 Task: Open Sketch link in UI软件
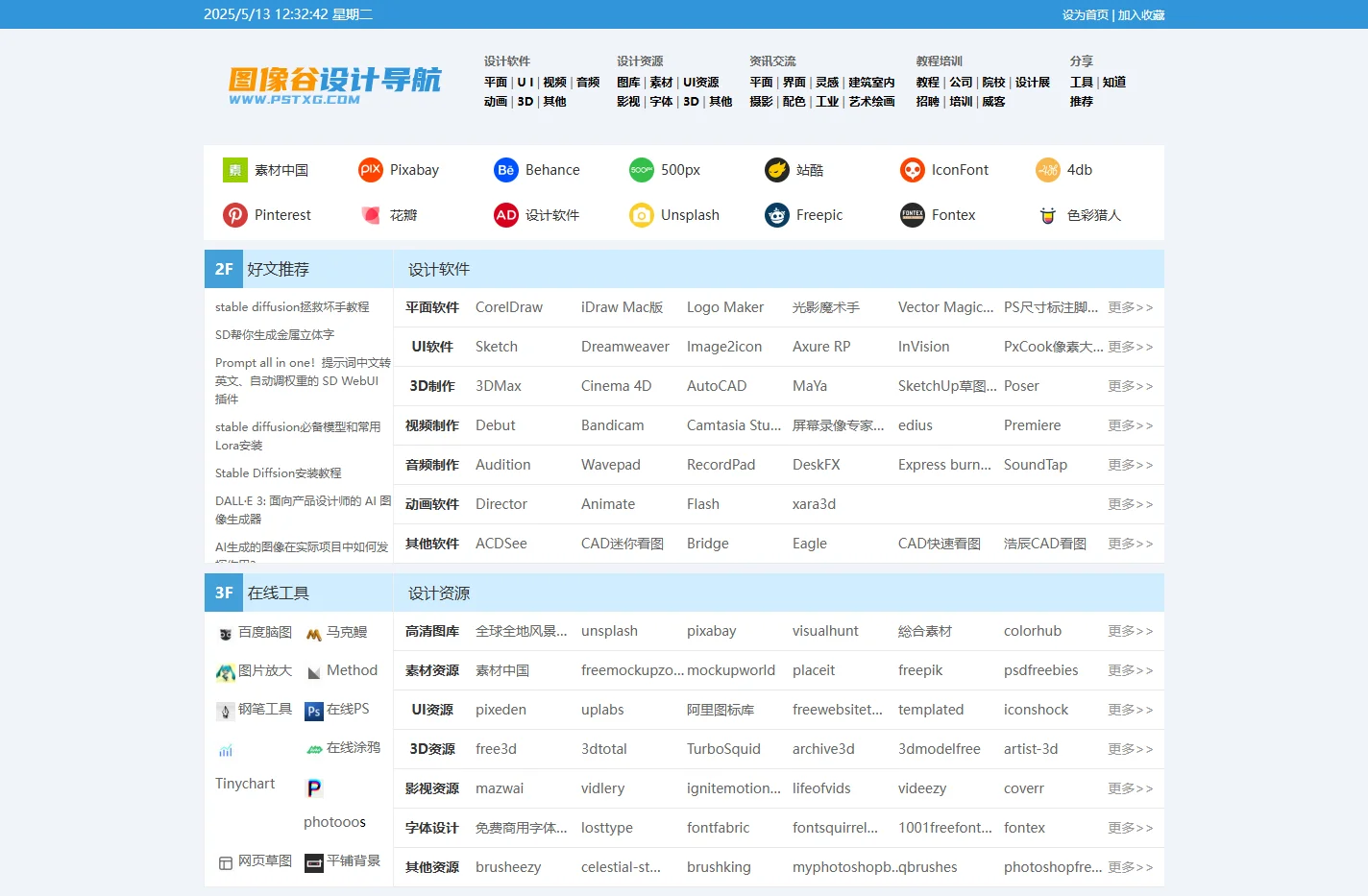(x=497, y=347)
